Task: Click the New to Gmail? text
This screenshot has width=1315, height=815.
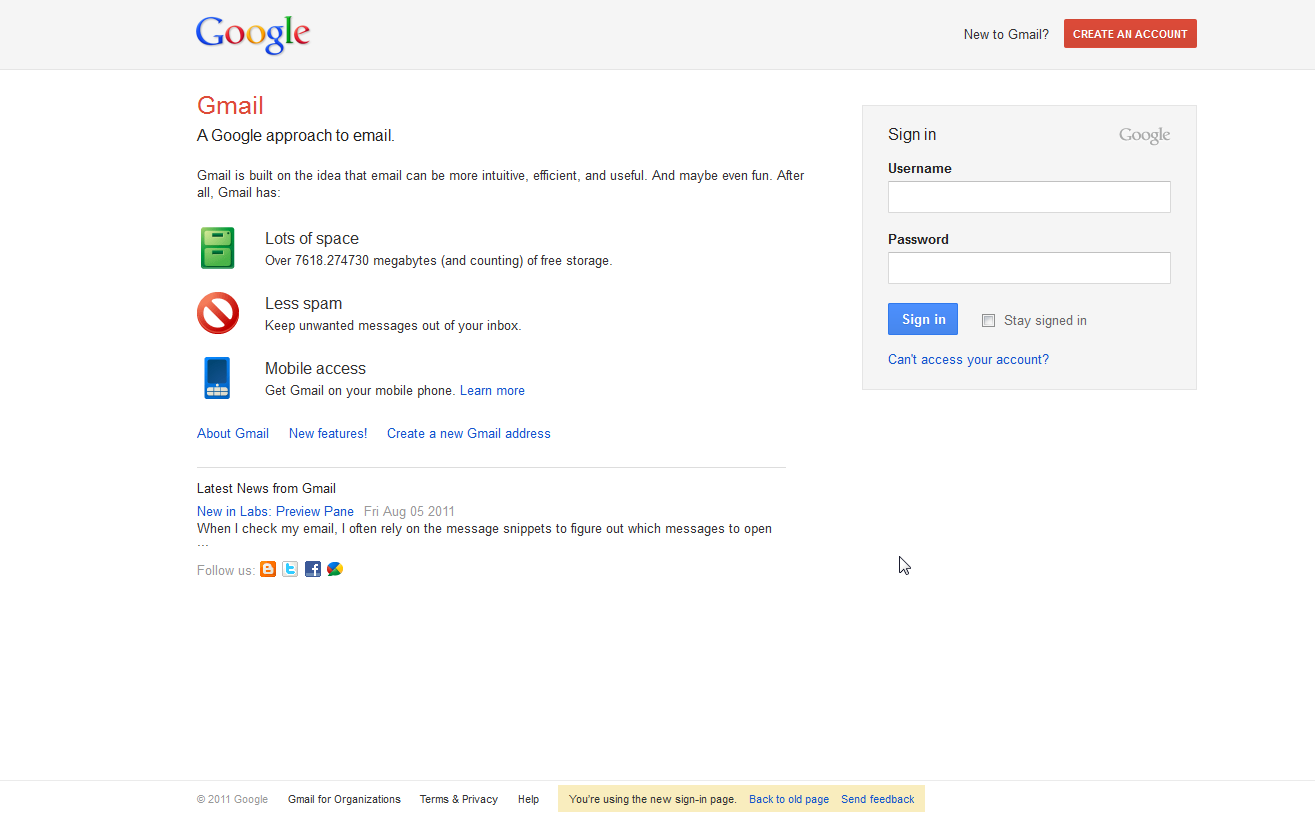Action: [x=1006, y=34]
